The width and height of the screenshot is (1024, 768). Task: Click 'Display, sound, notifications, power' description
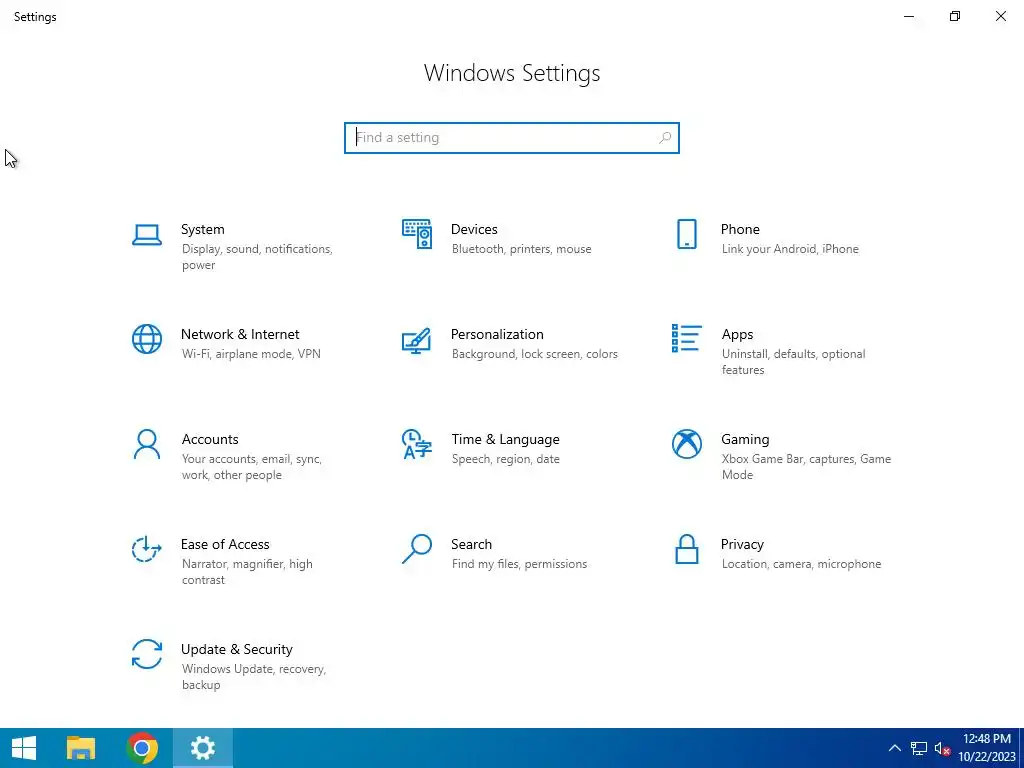[257, 257]
